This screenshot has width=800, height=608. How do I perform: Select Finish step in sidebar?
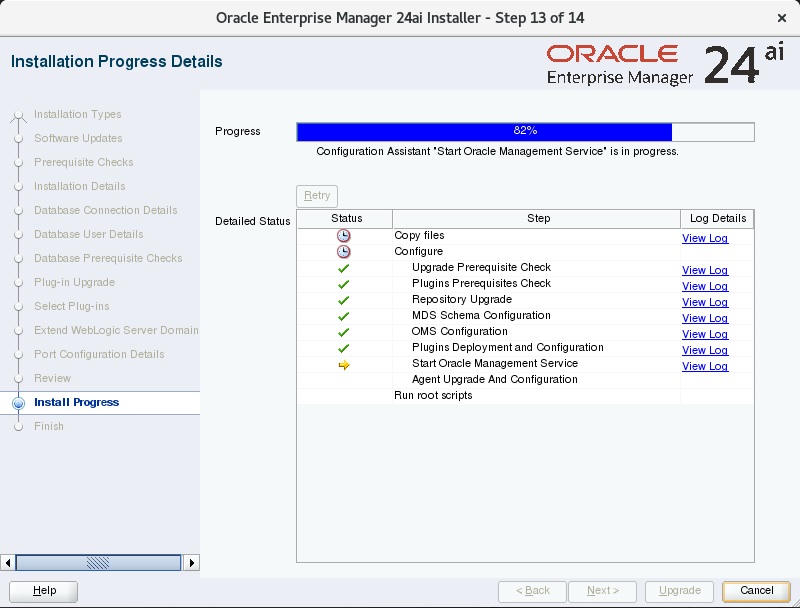pyautogui.click(x=49, y=426)
